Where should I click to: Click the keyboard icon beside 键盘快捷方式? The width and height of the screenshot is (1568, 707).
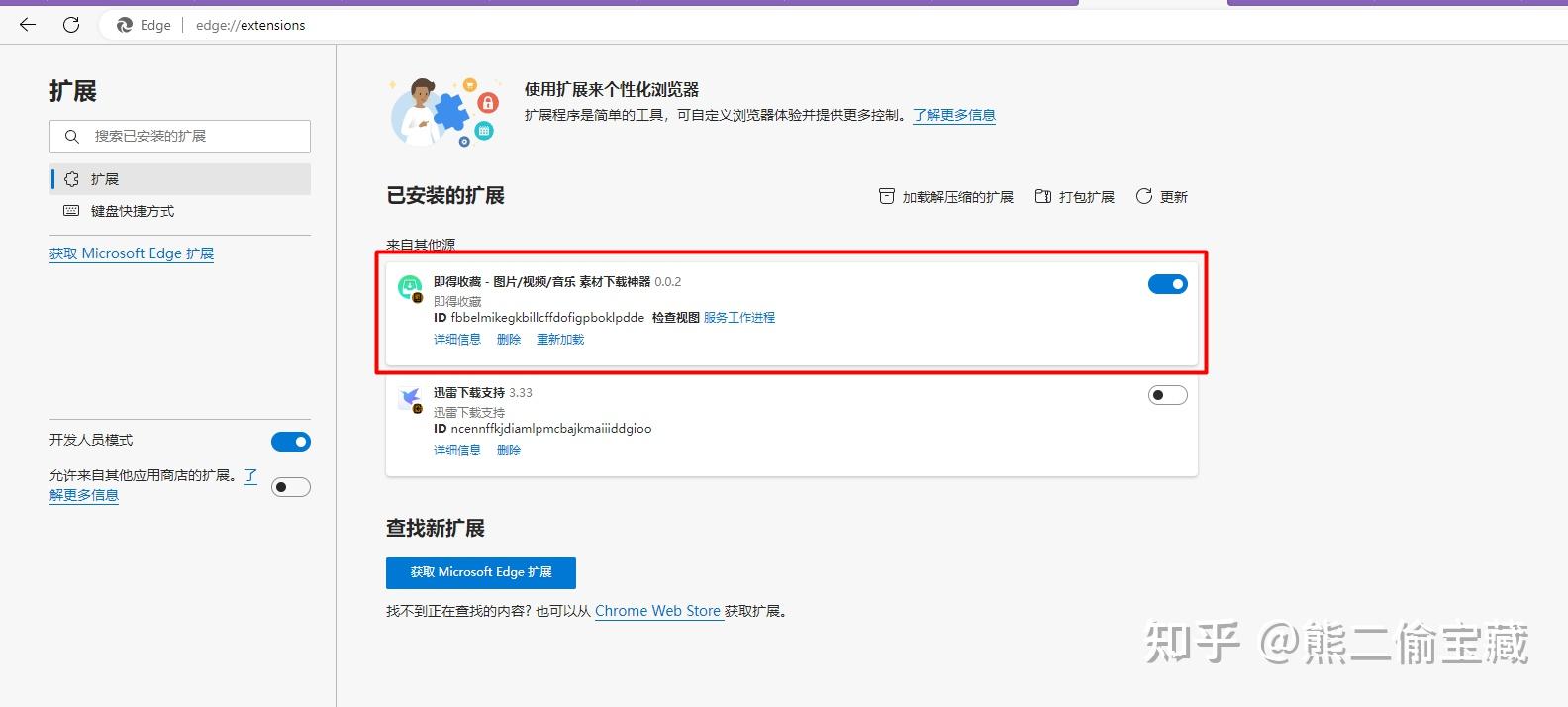tap(71, 211)
